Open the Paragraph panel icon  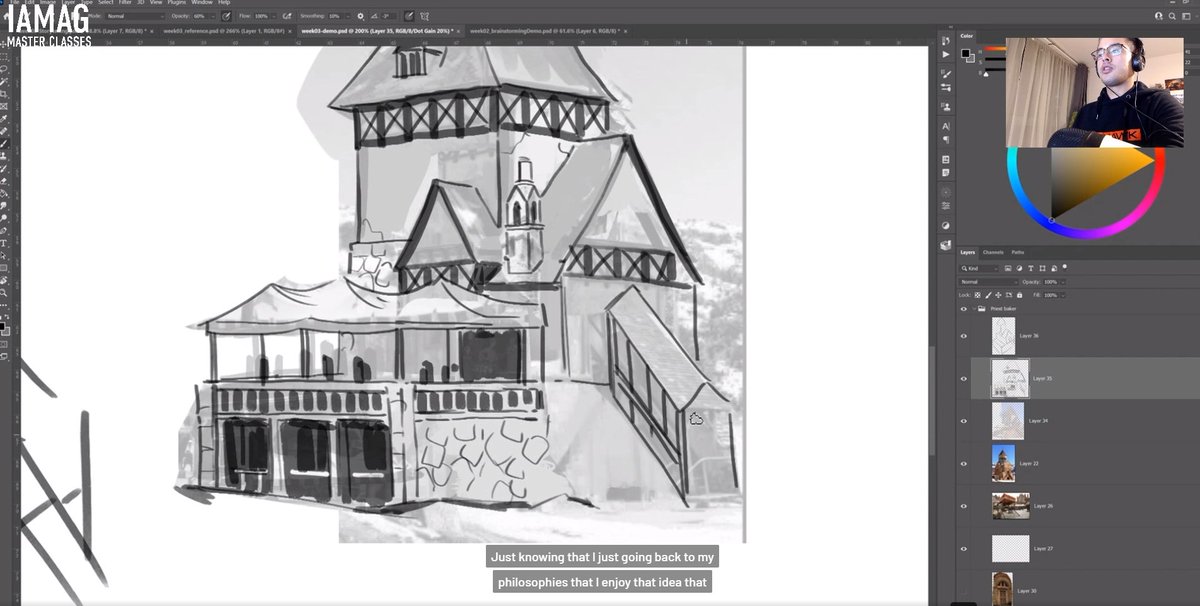click(946, 140)
